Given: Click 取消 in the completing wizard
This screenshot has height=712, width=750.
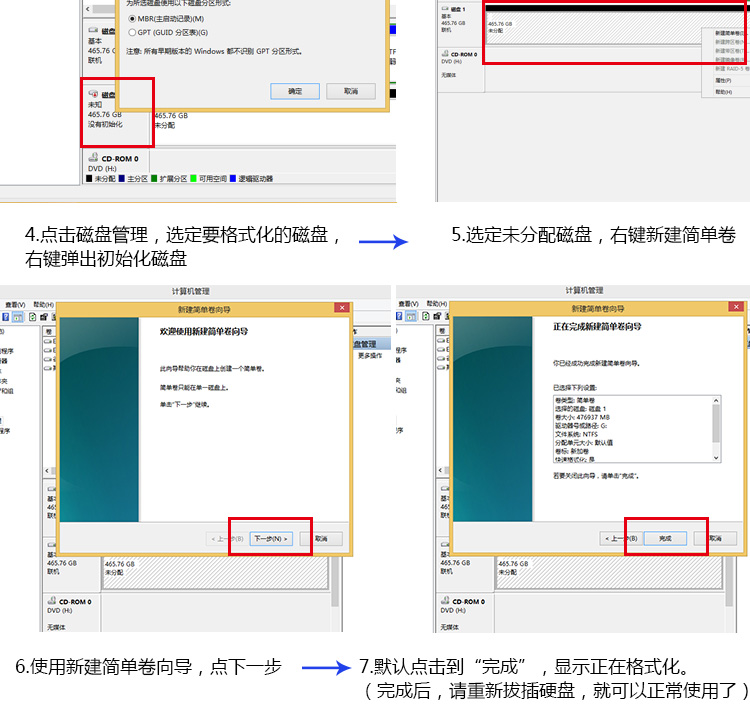Looking at the screenshot, I should [715, 538].
